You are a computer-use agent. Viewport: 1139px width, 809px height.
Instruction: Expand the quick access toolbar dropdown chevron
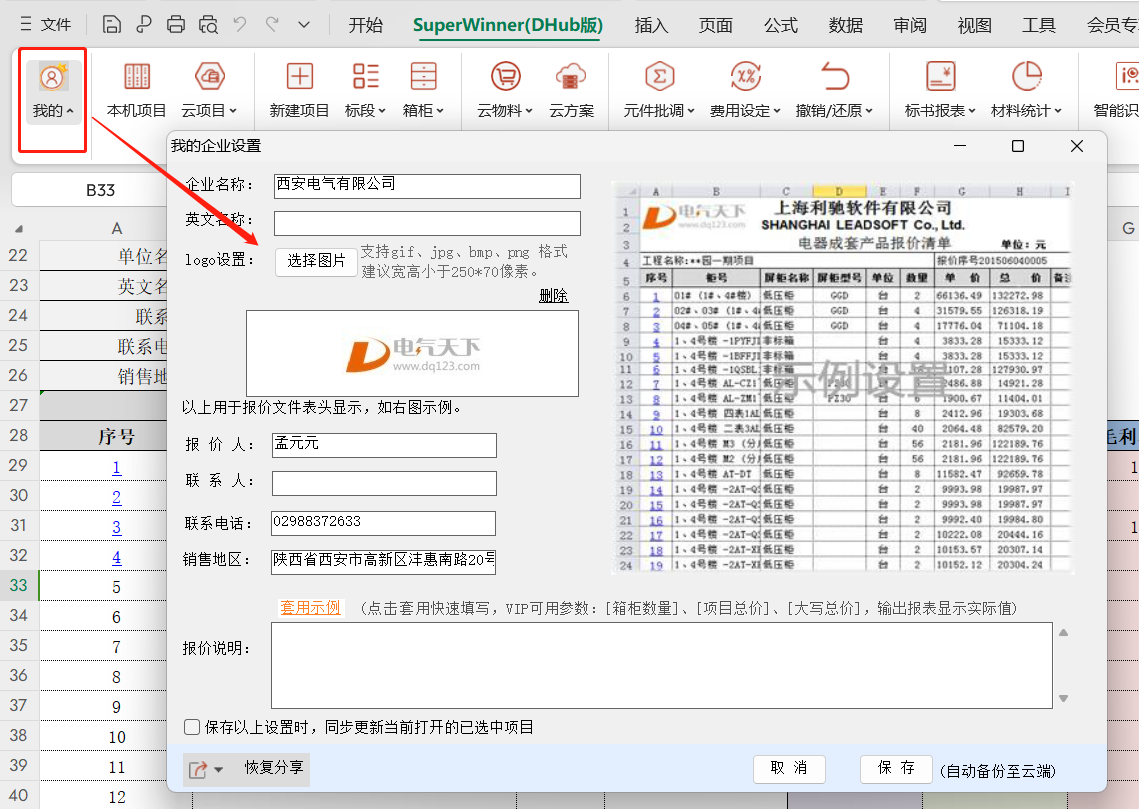(x=304, y=25)
